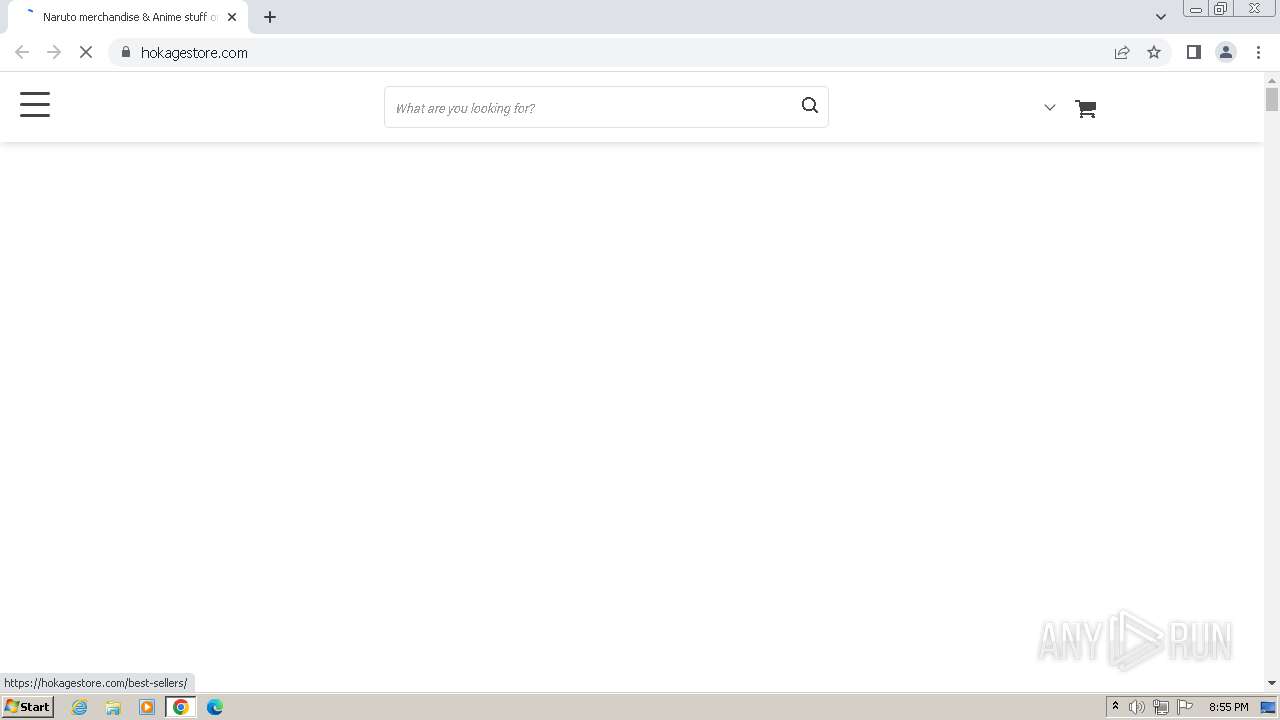Minimize the Chrome window
Screen dimensions: 1280x720
(x=1196, y=9)
